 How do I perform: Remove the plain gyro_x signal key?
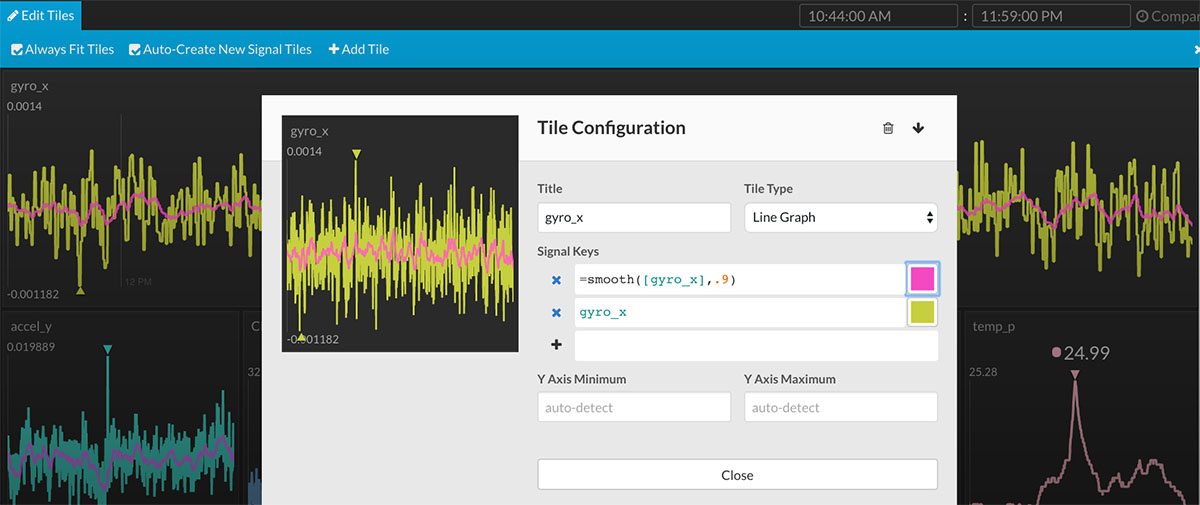(556, 313)
